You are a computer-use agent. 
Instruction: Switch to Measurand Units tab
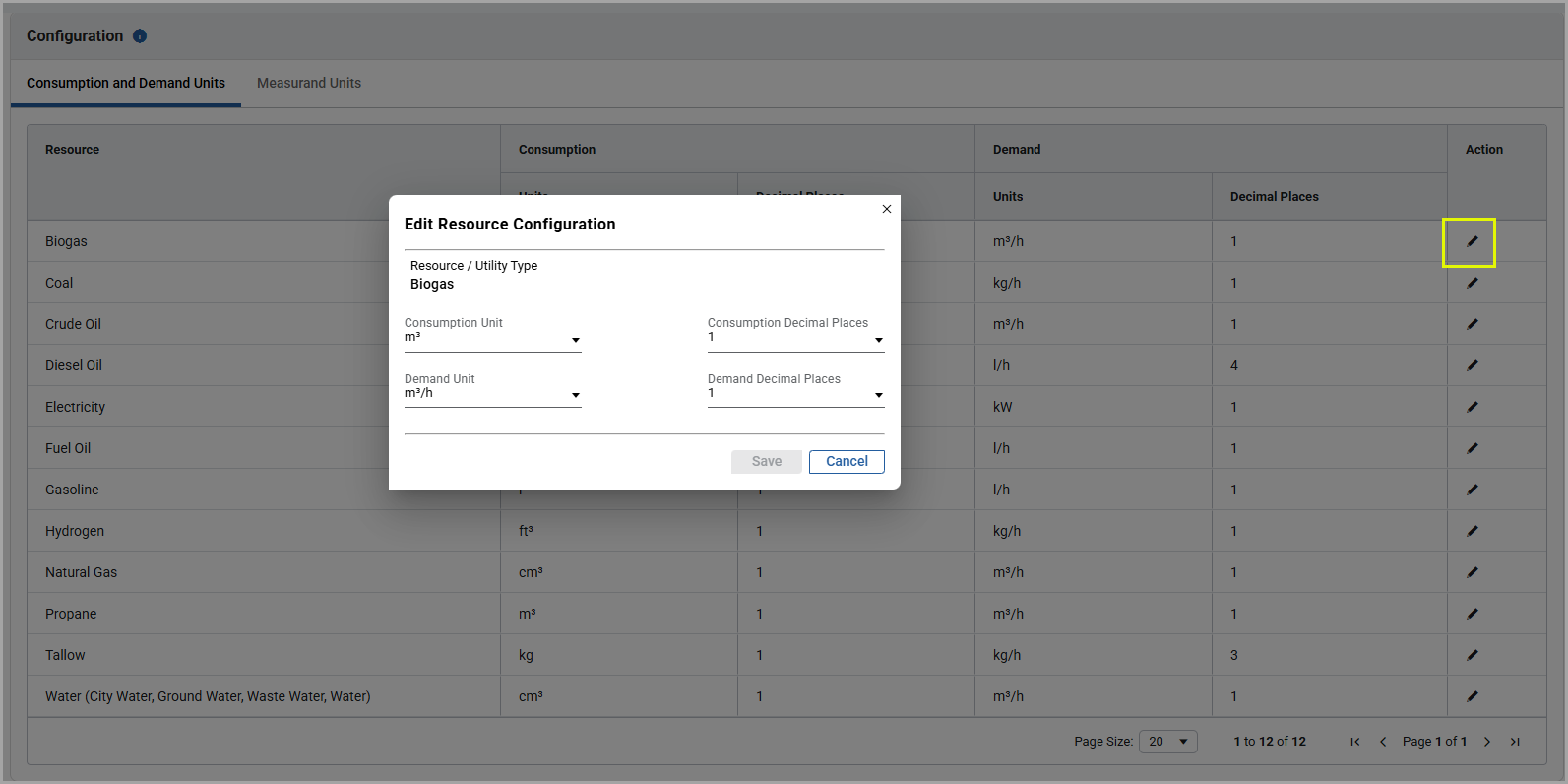pos(309,83)
